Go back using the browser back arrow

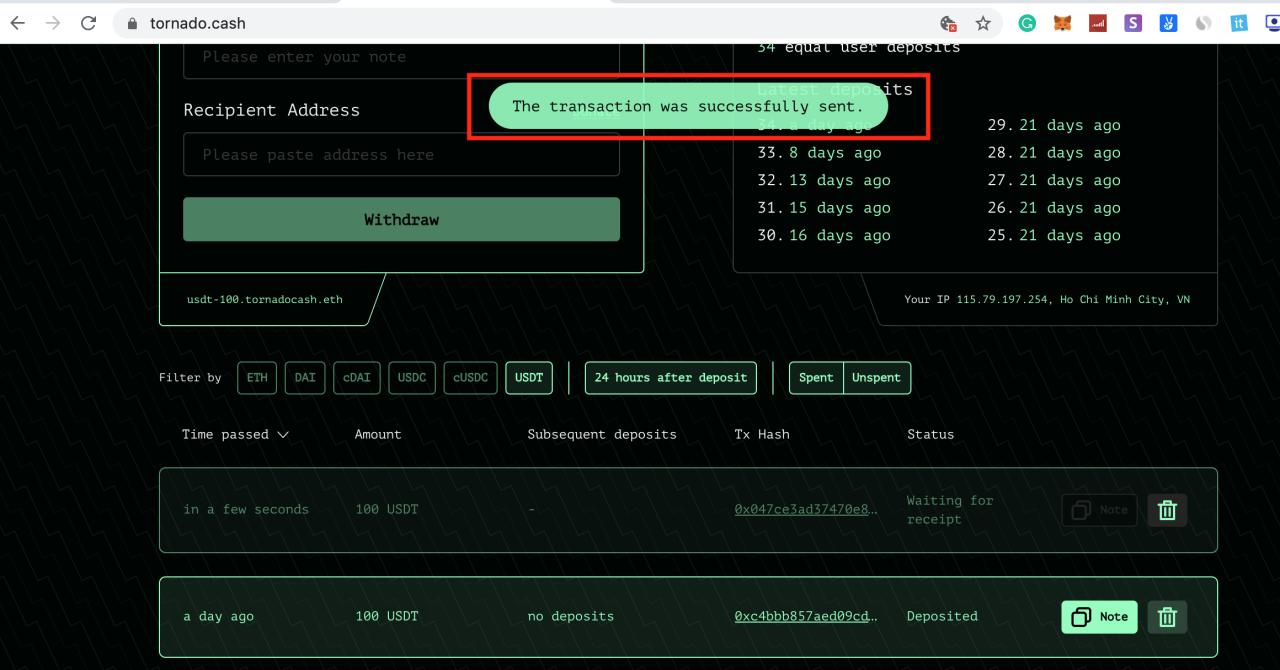pos(18,23)
